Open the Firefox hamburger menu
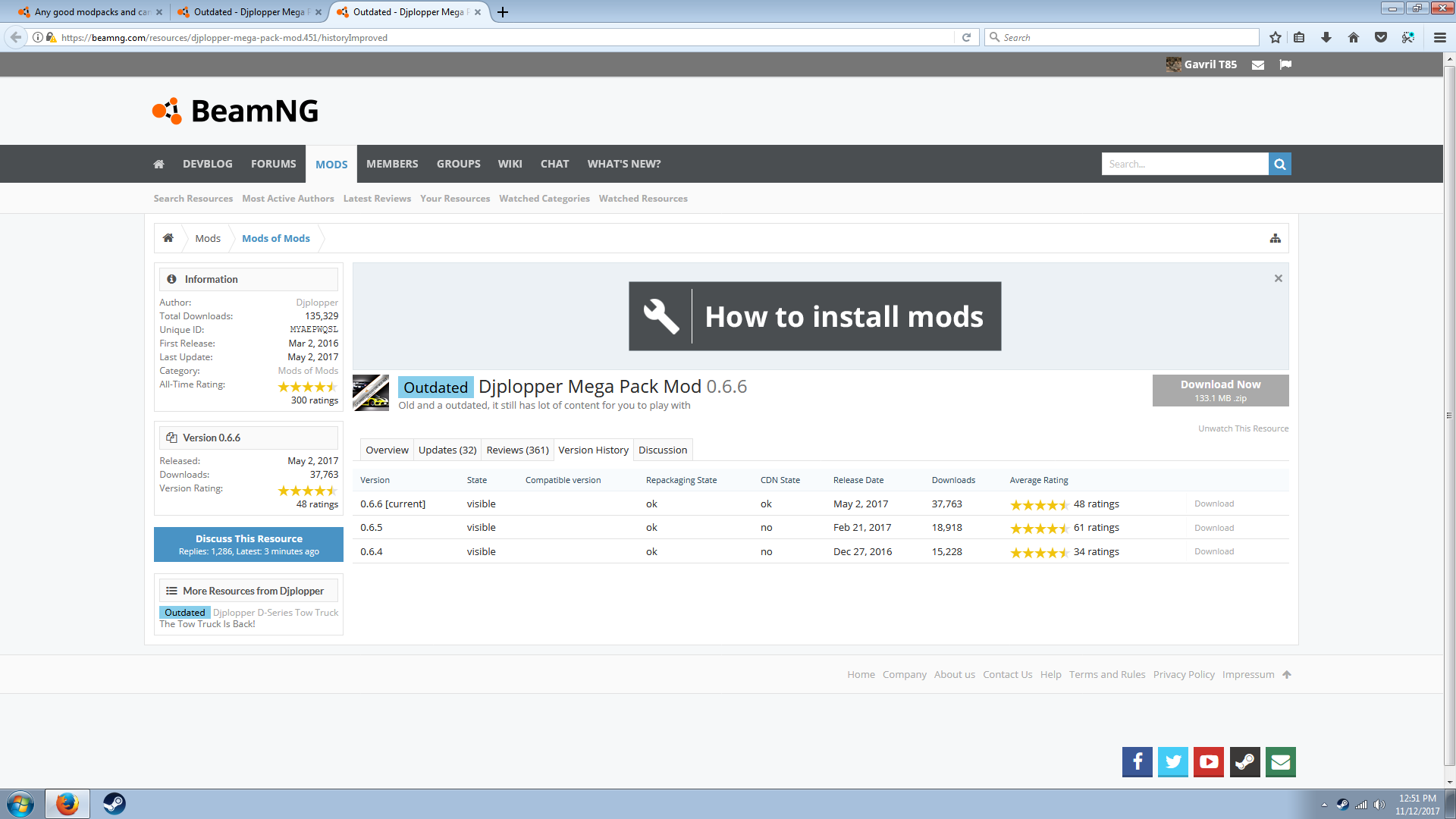 tap(1440, 37)
